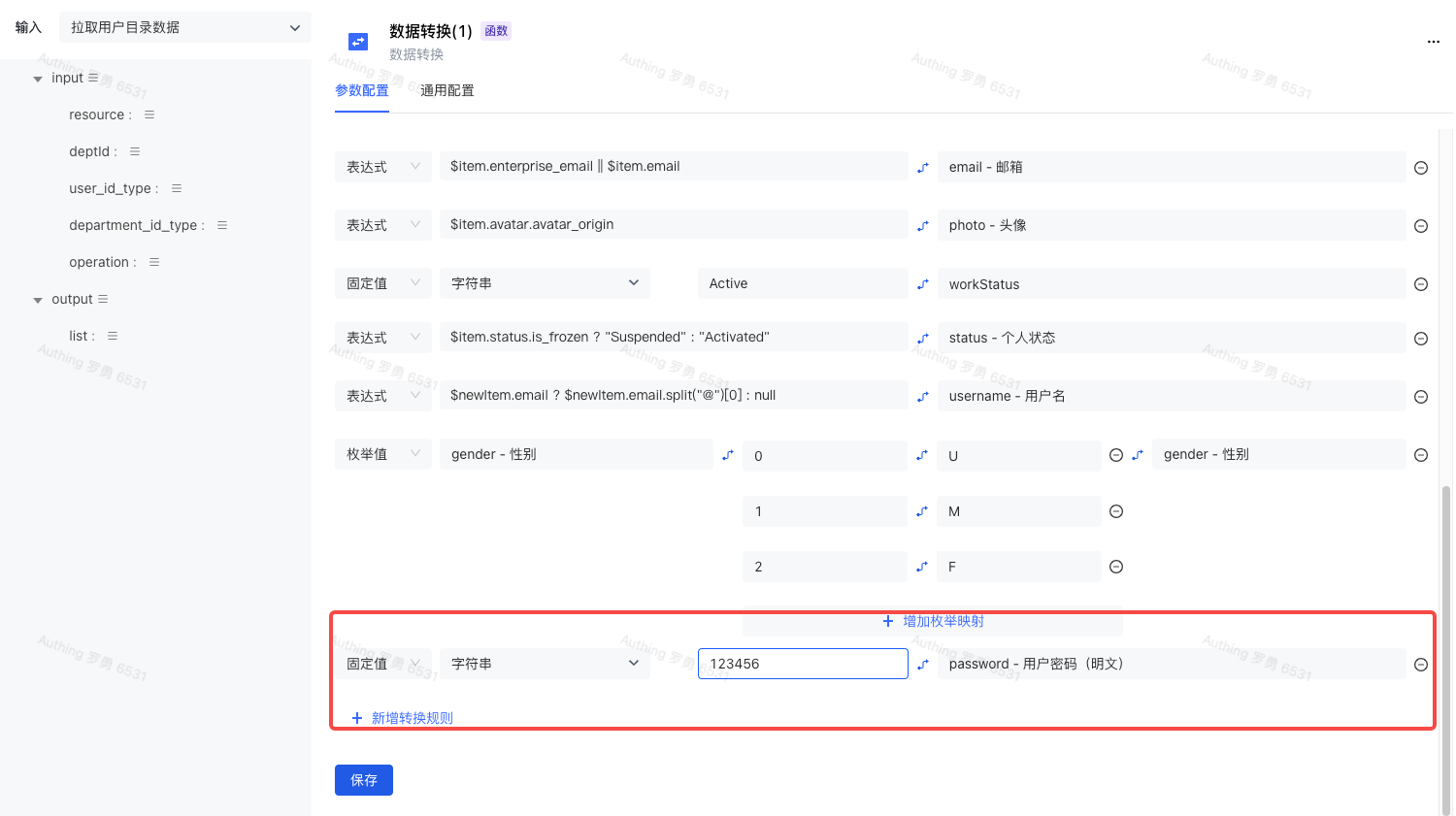This screenshot has width=1456, height=816.
Task: Select the 参数配置 tab
Action: (x=362, y=90)
